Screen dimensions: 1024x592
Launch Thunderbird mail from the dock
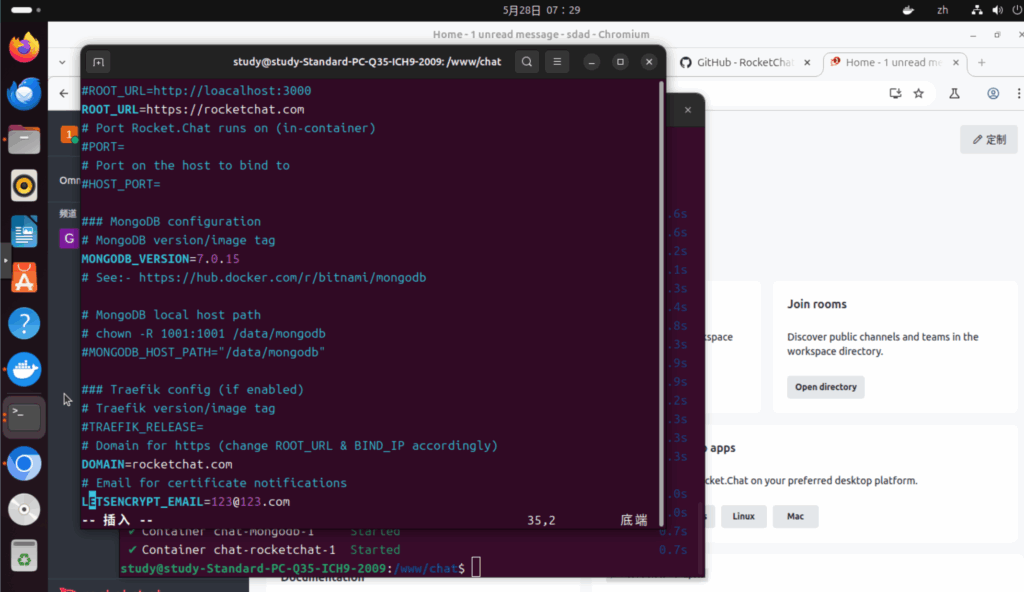point(24,93)
